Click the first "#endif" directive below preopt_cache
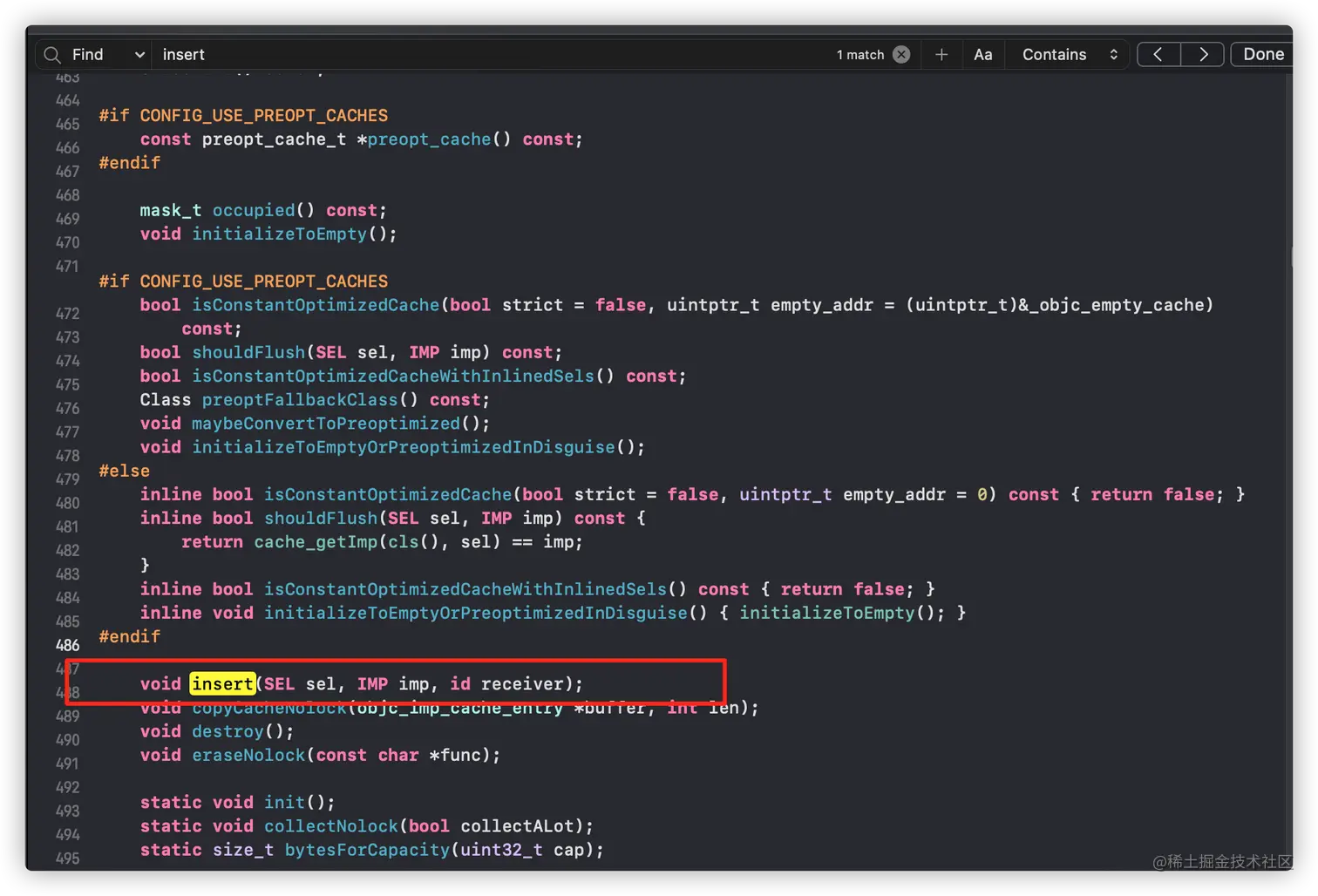 click(x=129, y=163)
